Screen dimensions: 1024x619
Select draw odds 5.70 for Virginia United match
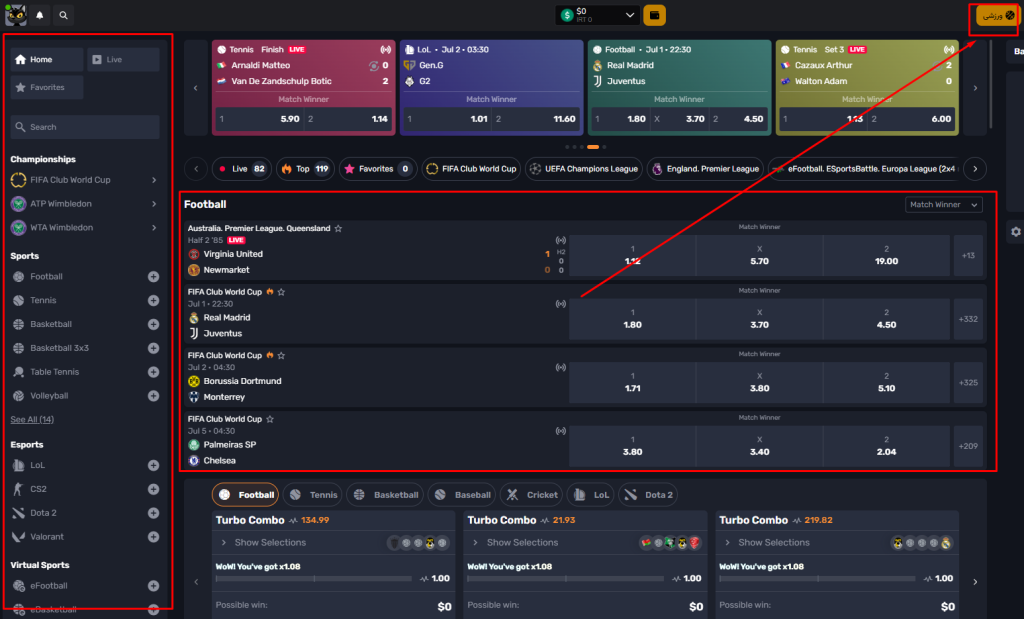(760, 255)
